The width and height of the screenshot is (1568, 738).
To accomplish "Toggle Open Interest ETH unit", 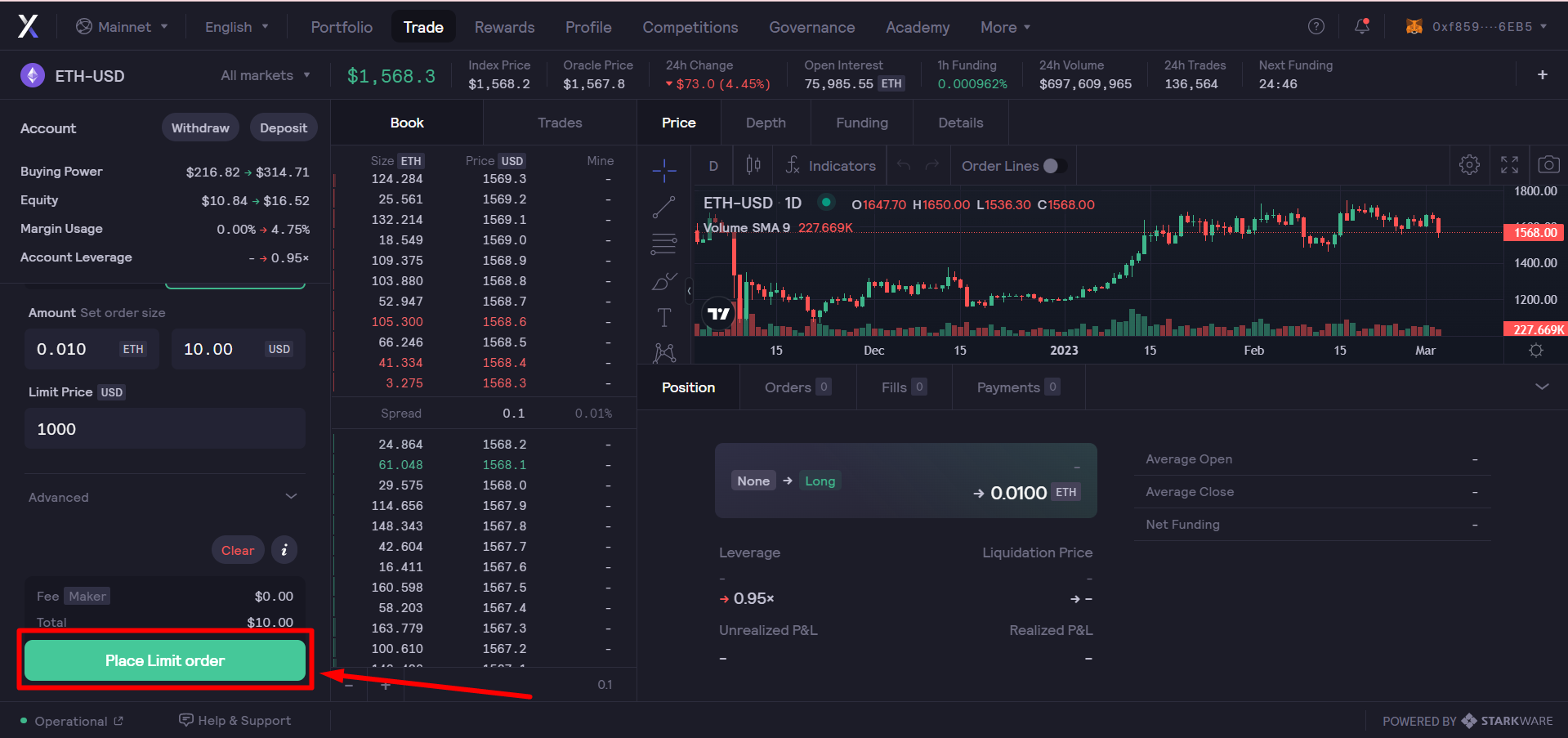I will coord(891,83).
